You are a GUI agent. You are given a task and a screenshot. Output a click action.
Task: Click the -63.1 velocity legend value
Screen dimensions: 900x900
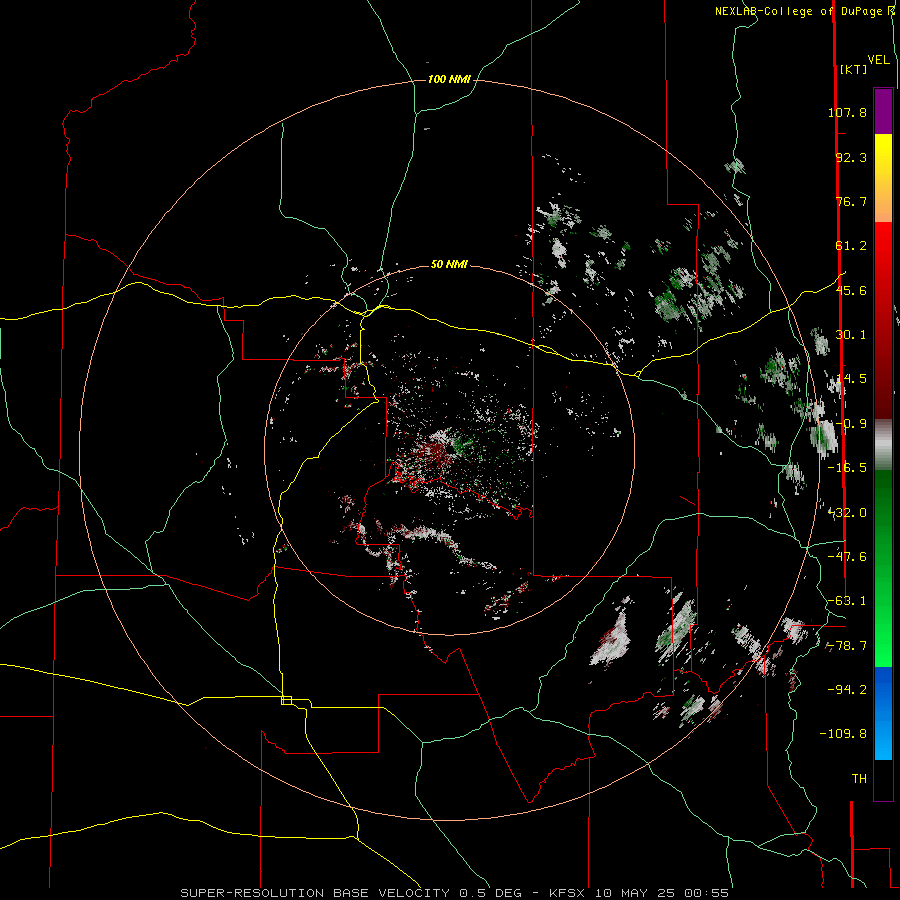847,601
